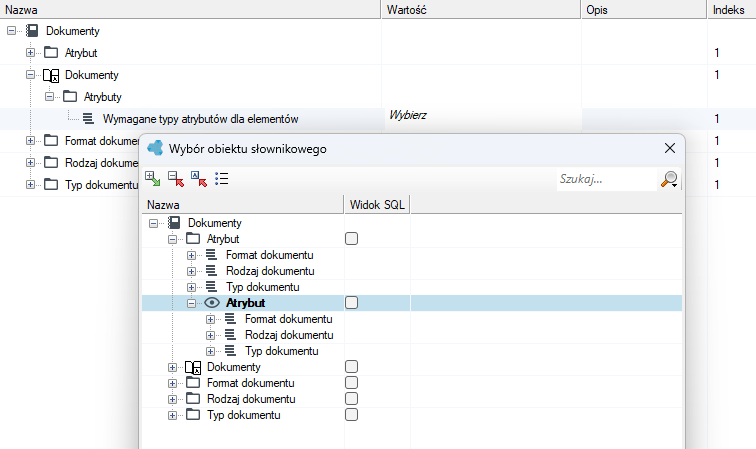Screen dimensions: 756x449
Task: Click the Wartość column header
Action: pos(481,10)
